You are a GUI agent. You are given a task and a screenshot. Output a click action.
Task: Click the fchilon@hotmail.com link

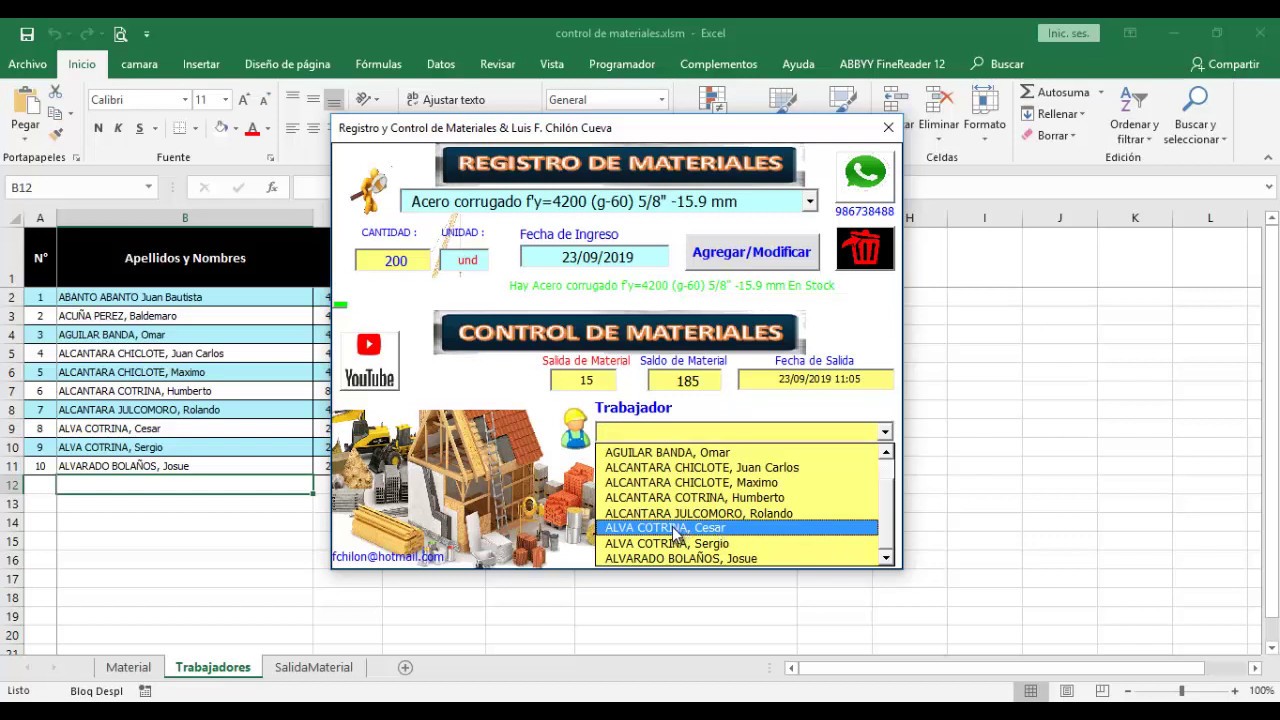[388, 557]
